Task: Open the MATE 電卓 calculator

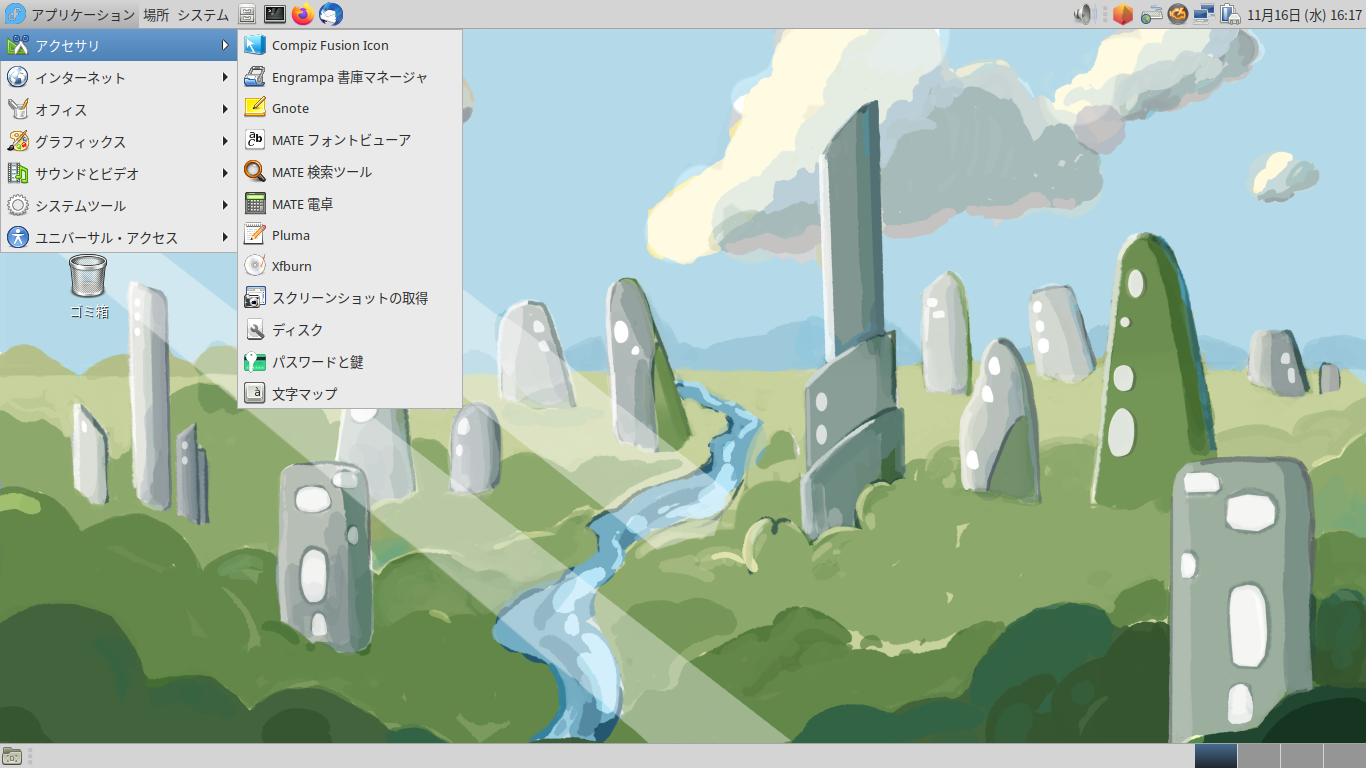Action: point(350,204)
